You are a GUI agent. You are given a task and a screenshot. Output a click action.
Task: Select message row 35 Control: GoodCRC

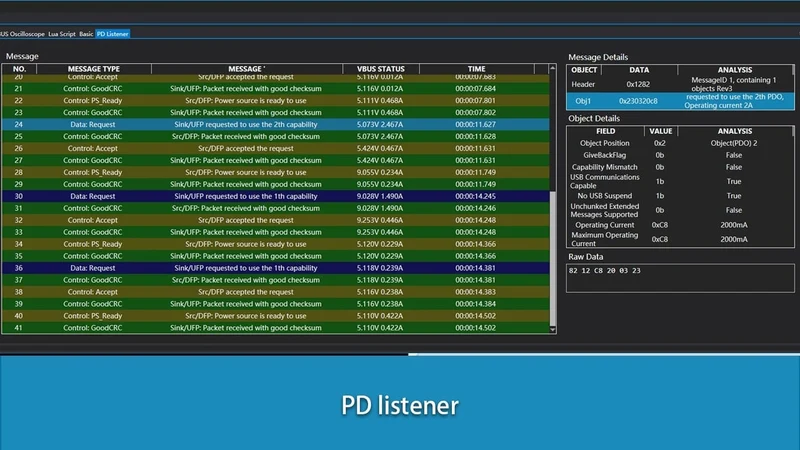point(276,257)
